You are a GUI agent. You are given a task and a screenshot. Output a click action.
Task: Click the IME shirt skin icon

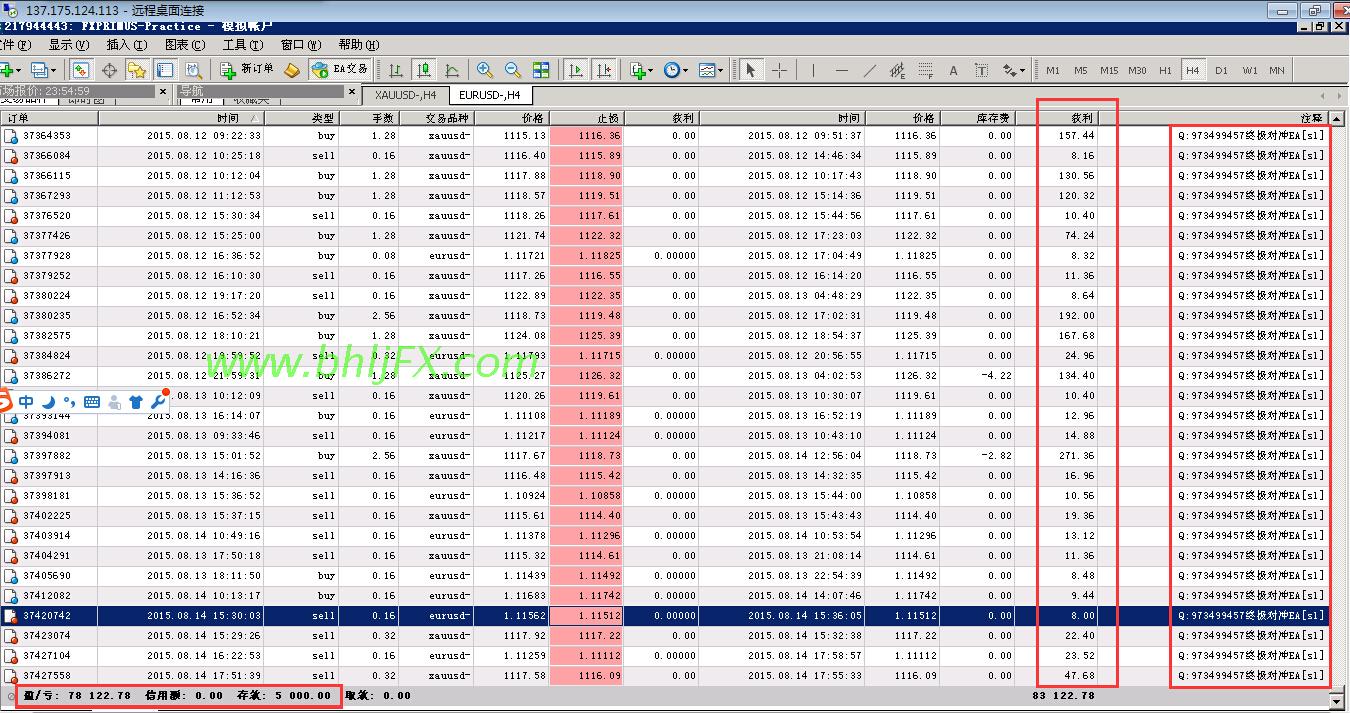tap(136, 401)
